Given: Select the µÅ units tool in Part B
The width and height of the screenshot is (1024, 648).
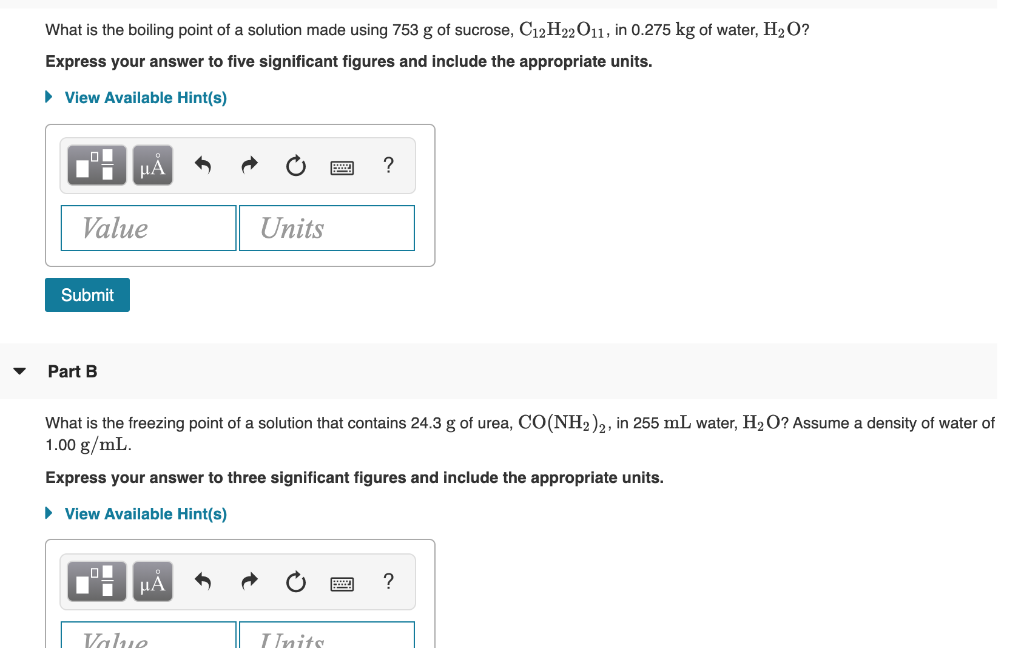Looking at the screenshot, I should pyautogui.click(x=152, y=581).
